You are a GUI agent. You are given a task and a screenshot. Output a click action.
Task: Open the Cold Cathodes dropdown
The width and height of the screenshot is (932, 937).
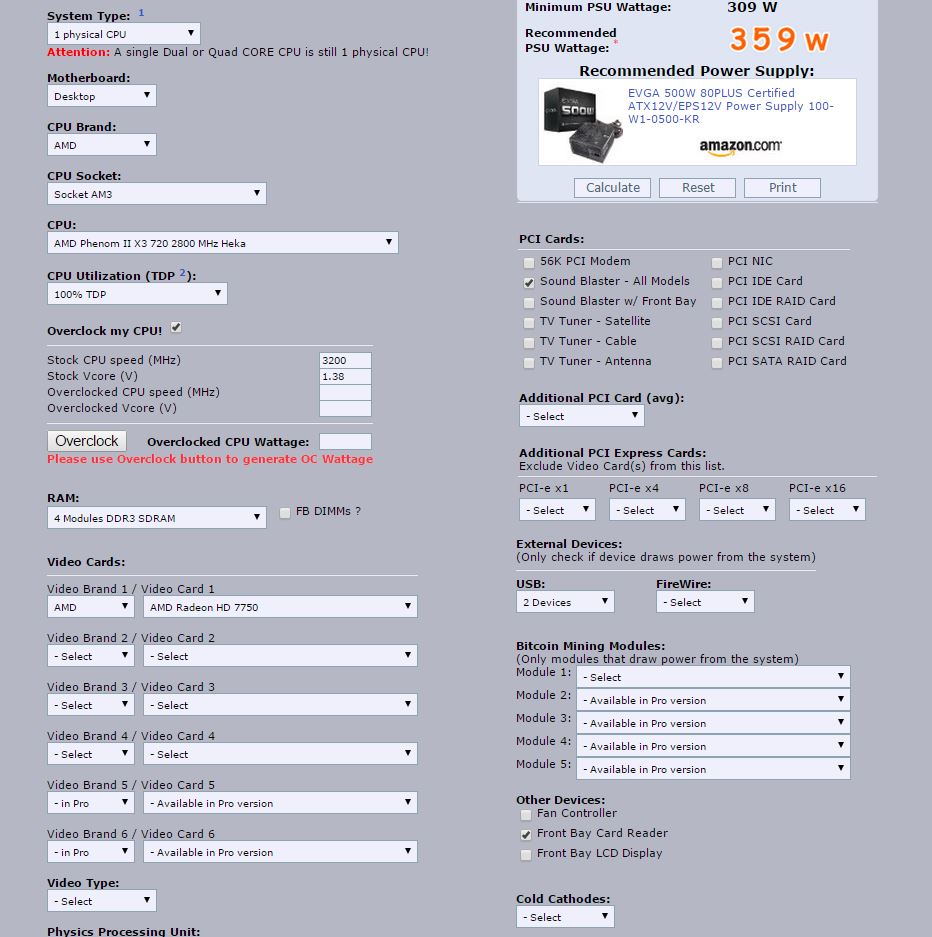(x=565, y=917)
